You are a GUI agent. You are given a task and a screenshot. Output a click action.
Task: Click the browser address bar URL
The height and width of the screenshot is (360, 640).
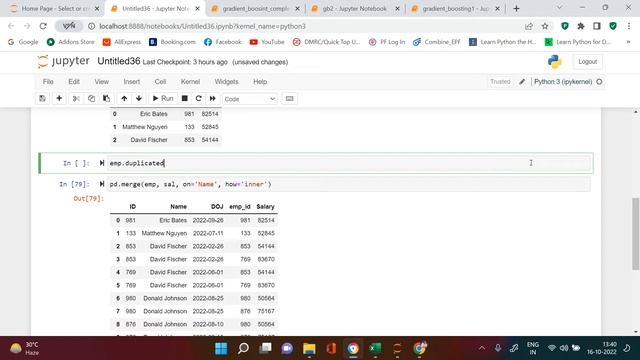(x=202, y=26)
